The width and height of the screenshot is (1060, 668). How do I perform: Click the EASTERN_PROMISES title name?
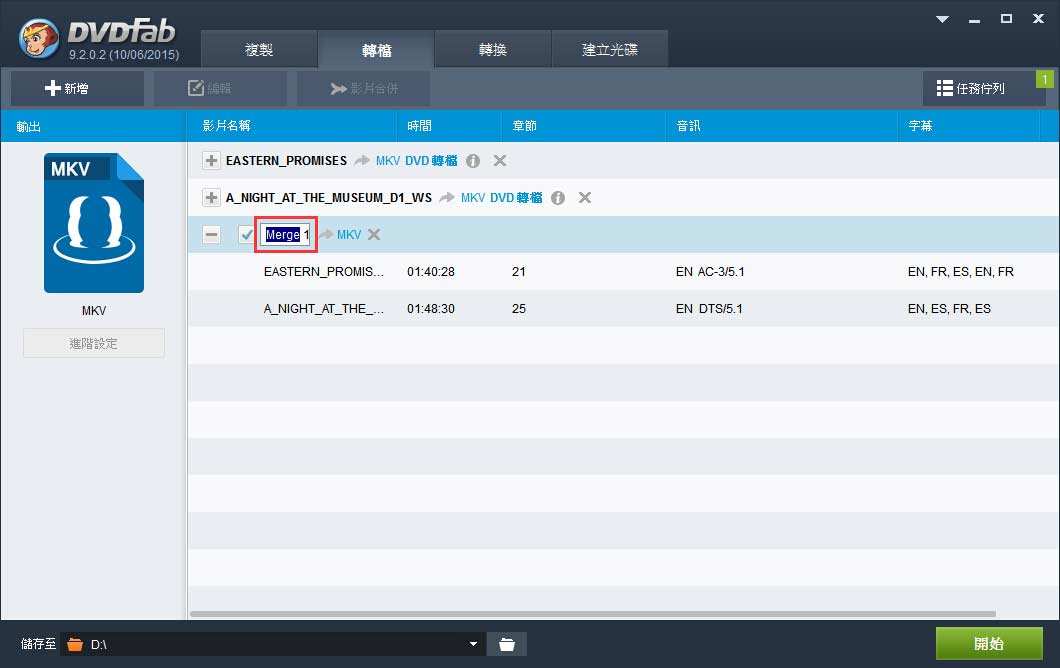click(x=287, y=161)
